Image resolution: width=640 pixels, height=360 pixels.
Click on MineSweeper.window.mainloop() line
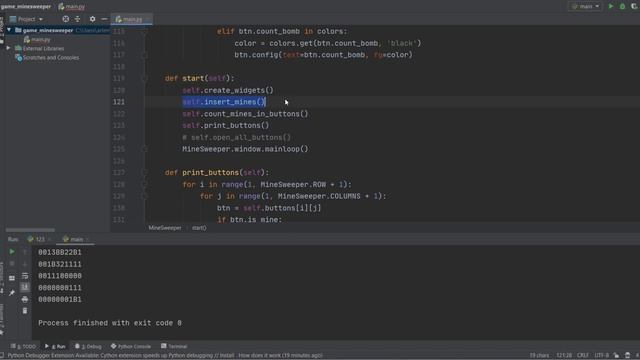[x=245, y=149]
